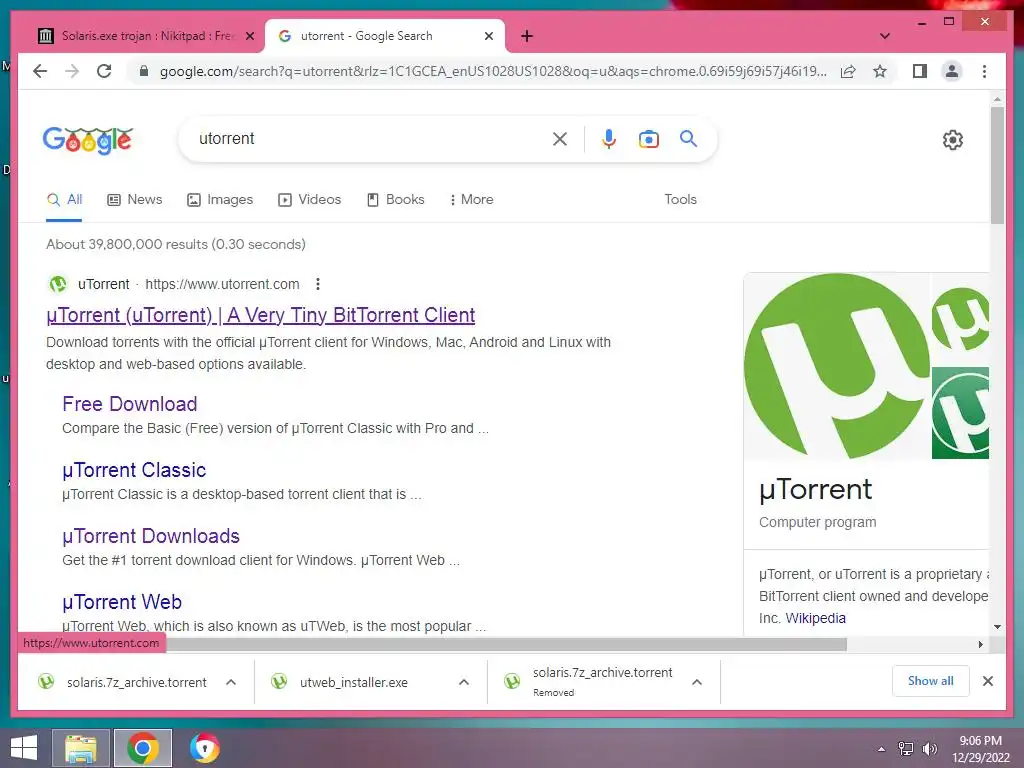1024x768 pixels.
Task: Open the µTorrent Web sitelink
Action: 122,601
